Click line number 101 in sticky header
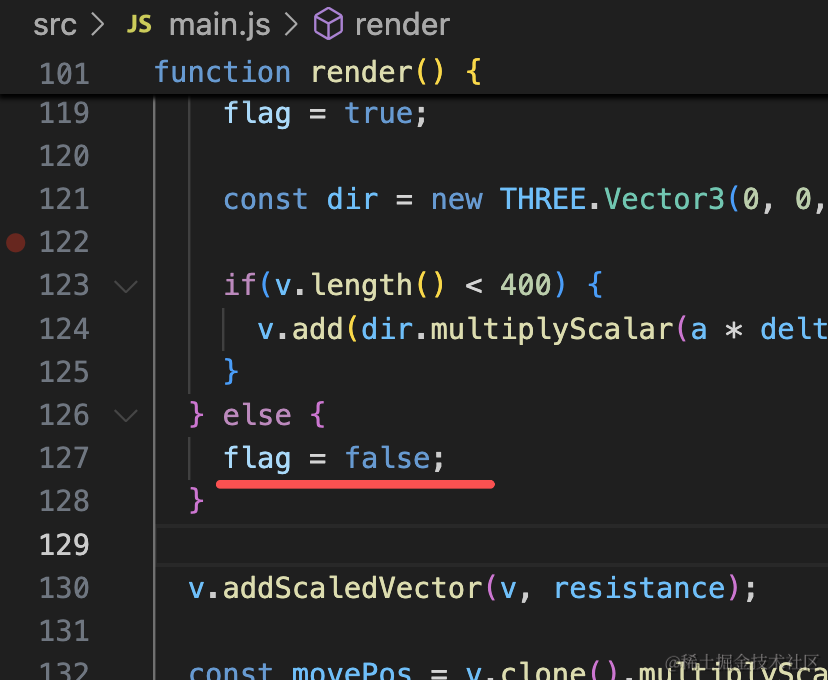 pyautogui.click(x=64, y=73)
